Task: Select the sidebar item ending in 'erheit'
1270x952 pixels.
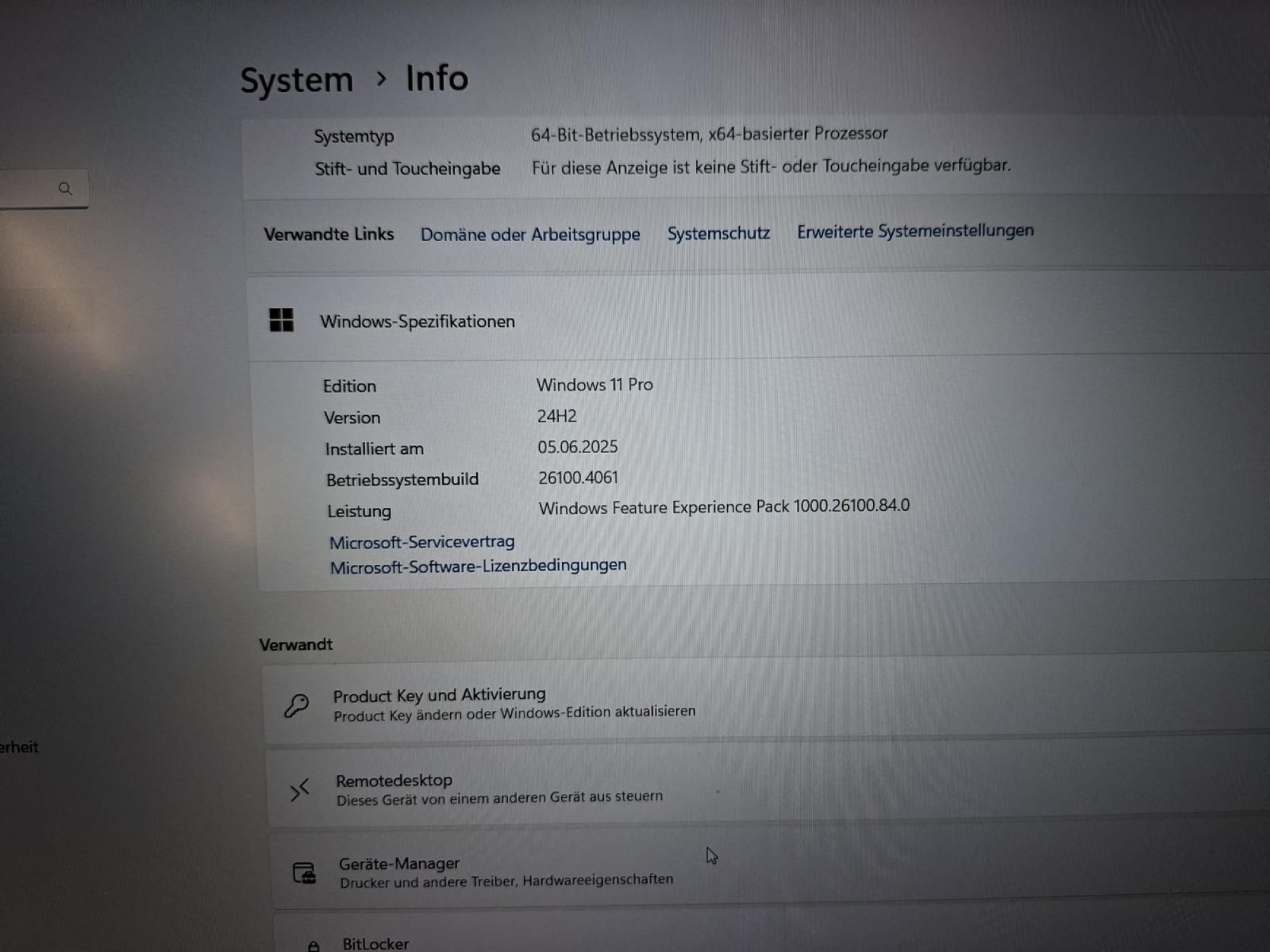Action: click(19, 747)
